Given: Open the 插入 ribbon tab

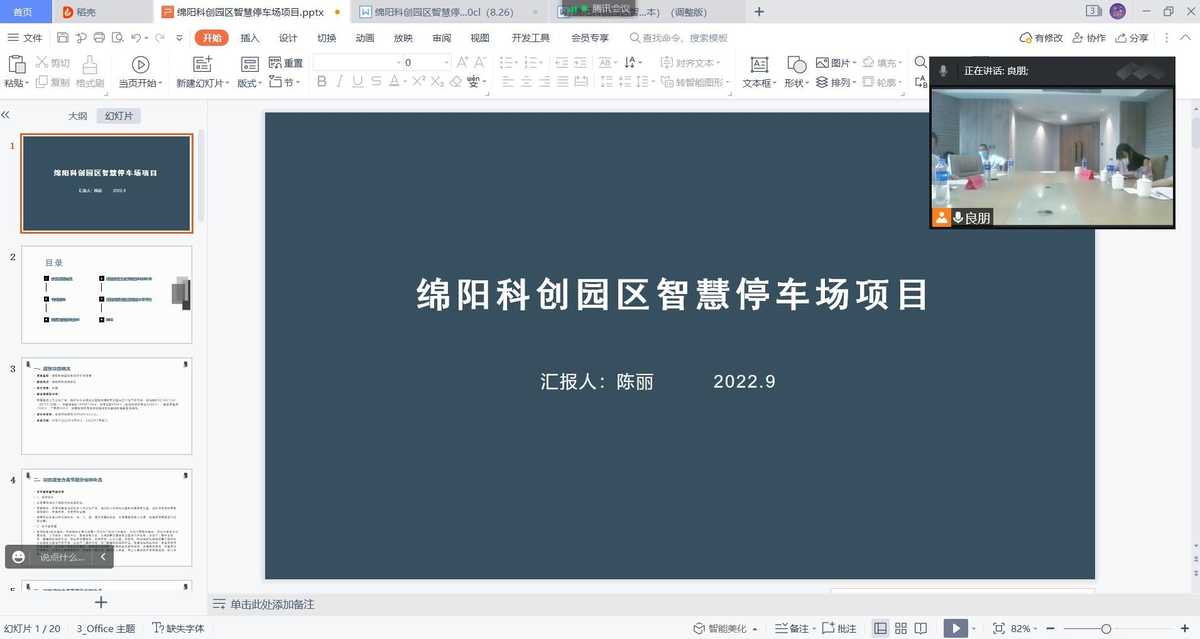Looking at the screenshot, I should [x=250, y=38].
